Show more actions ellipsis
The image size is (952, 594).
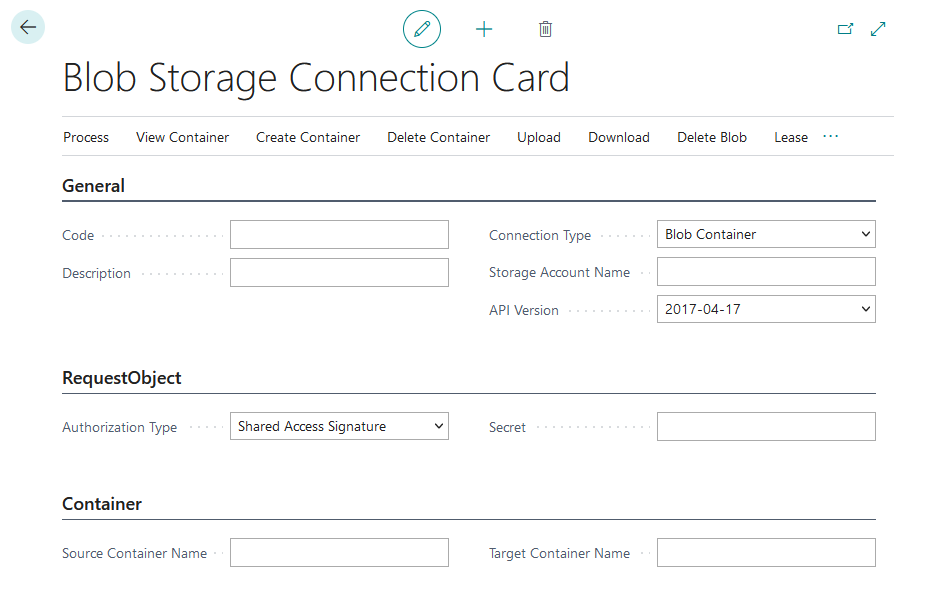(830, 137)
